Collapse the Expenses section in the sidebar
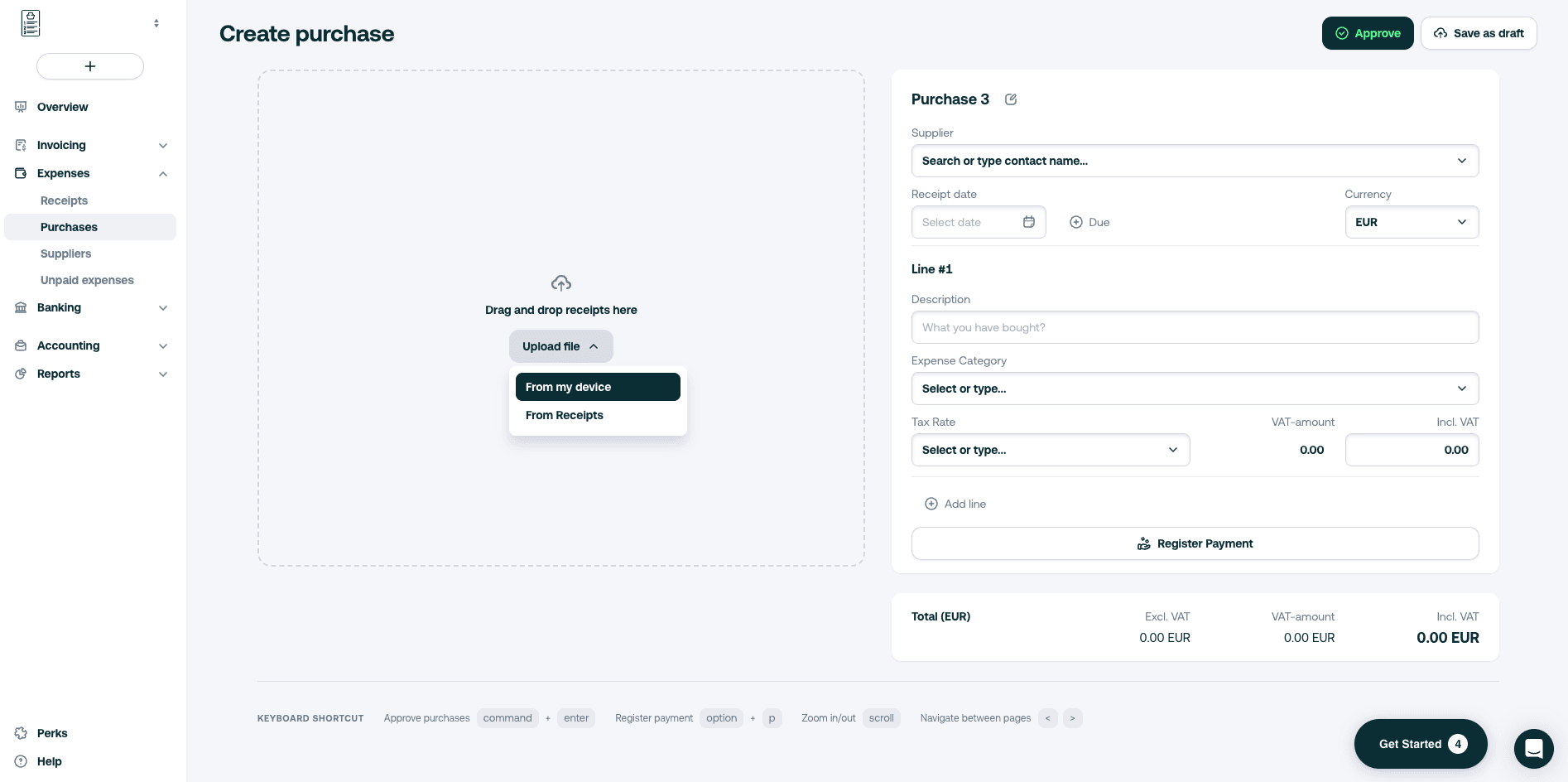 [x=163, y=174]
